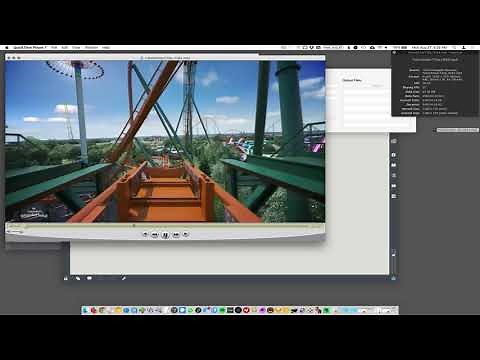
Task: Click the movie title in the QuickTime title bar
Action: click(x=168, y=58)
